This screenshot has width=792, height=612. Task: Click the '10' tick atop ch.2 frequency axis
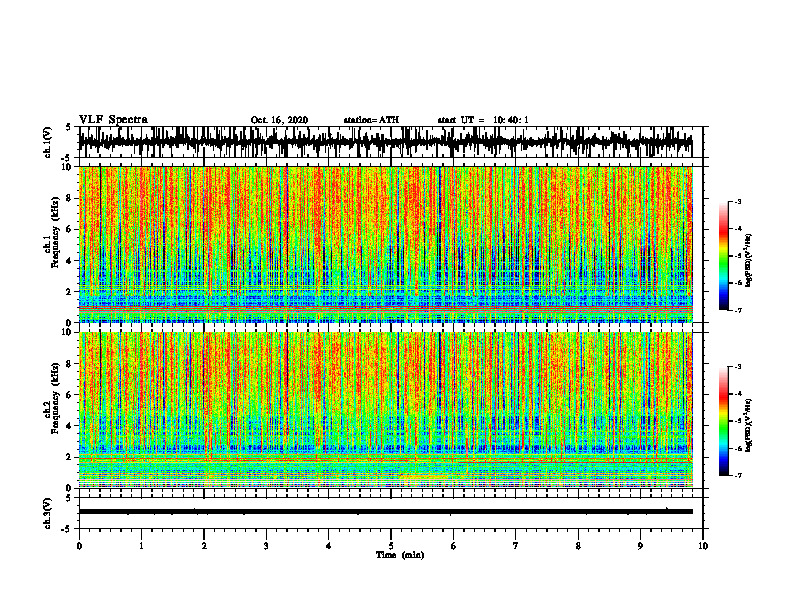pyautogui.click(x=68, y=333)
